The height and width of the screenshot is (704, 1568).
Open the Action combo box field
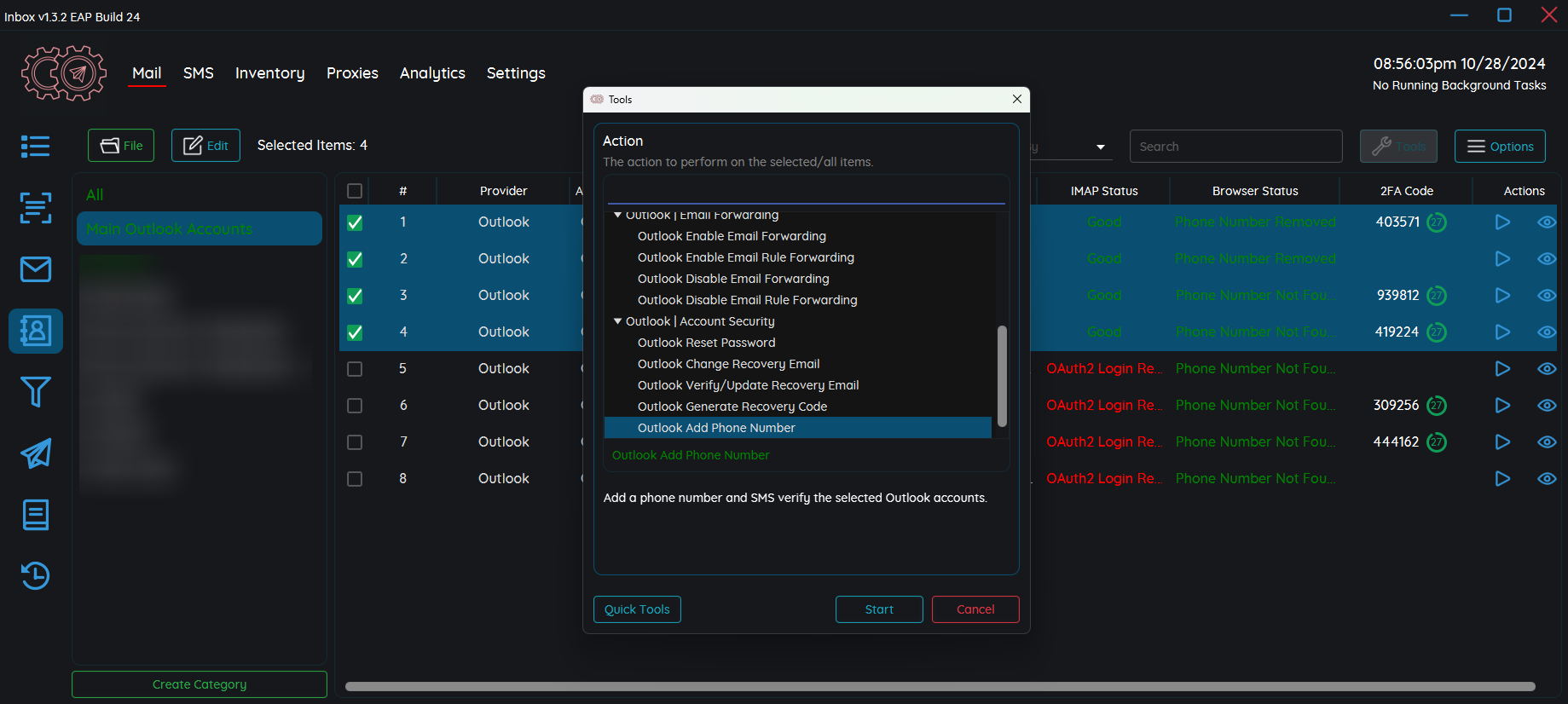pyautogui.click(x=806, y=190)
